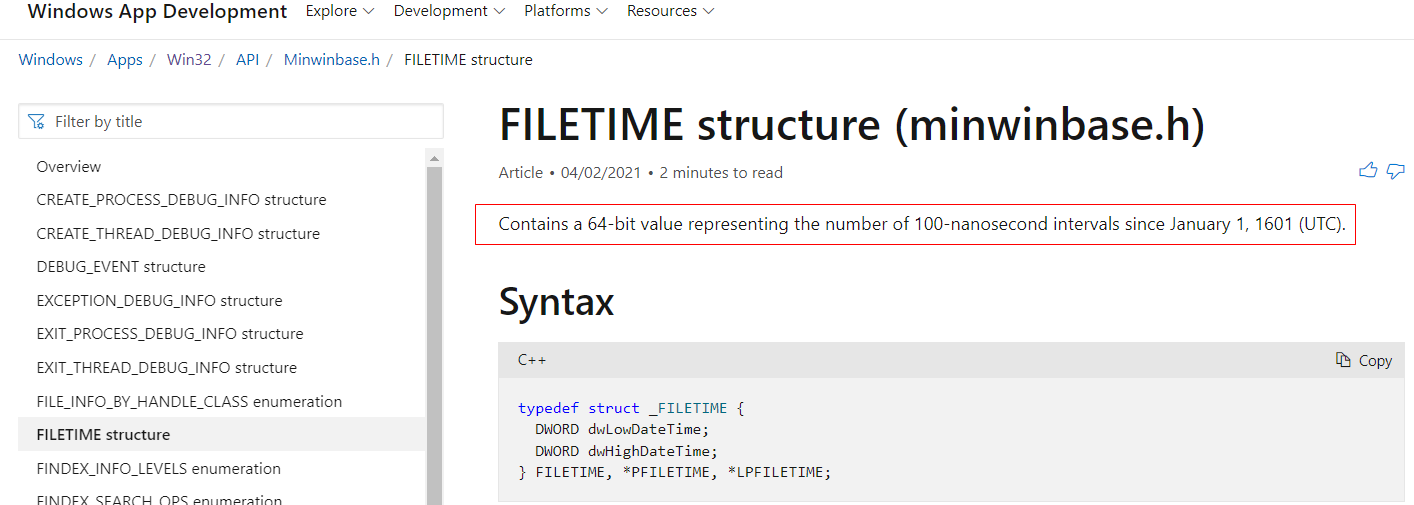This screenshot has height=505, width=1414.
Task: Type in the Filter by title field
Action: pos(240,122)
